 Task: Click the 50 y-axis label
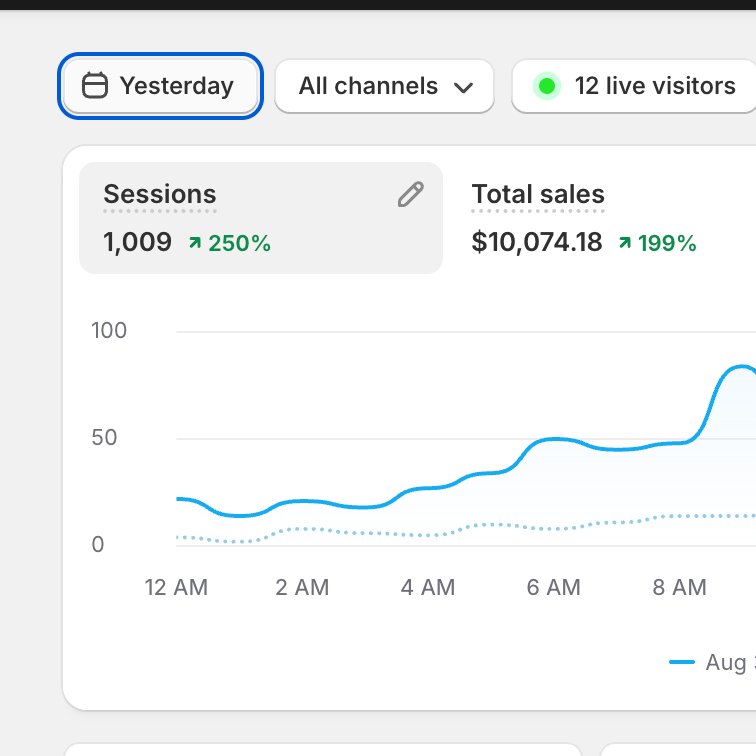tap(104, 438)
